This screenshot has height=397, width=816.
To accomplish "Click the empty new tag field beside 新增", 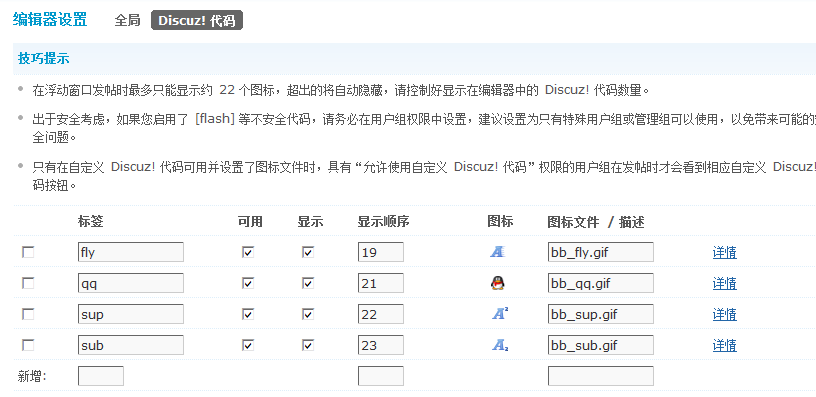I will (x=101, y=376).
